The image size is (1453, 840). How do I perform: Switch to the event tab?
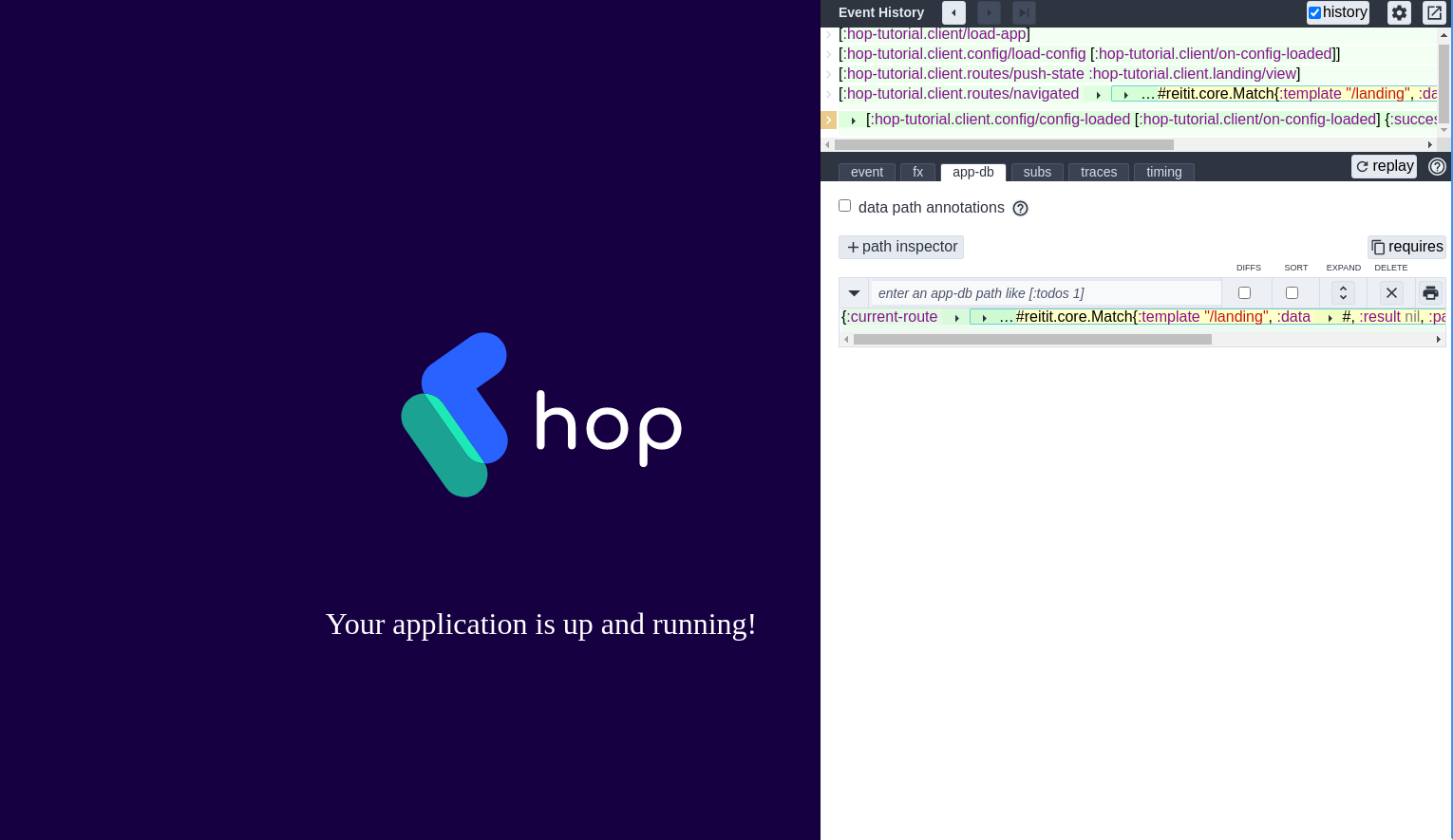pyautogui.click(x=867, y=172)
